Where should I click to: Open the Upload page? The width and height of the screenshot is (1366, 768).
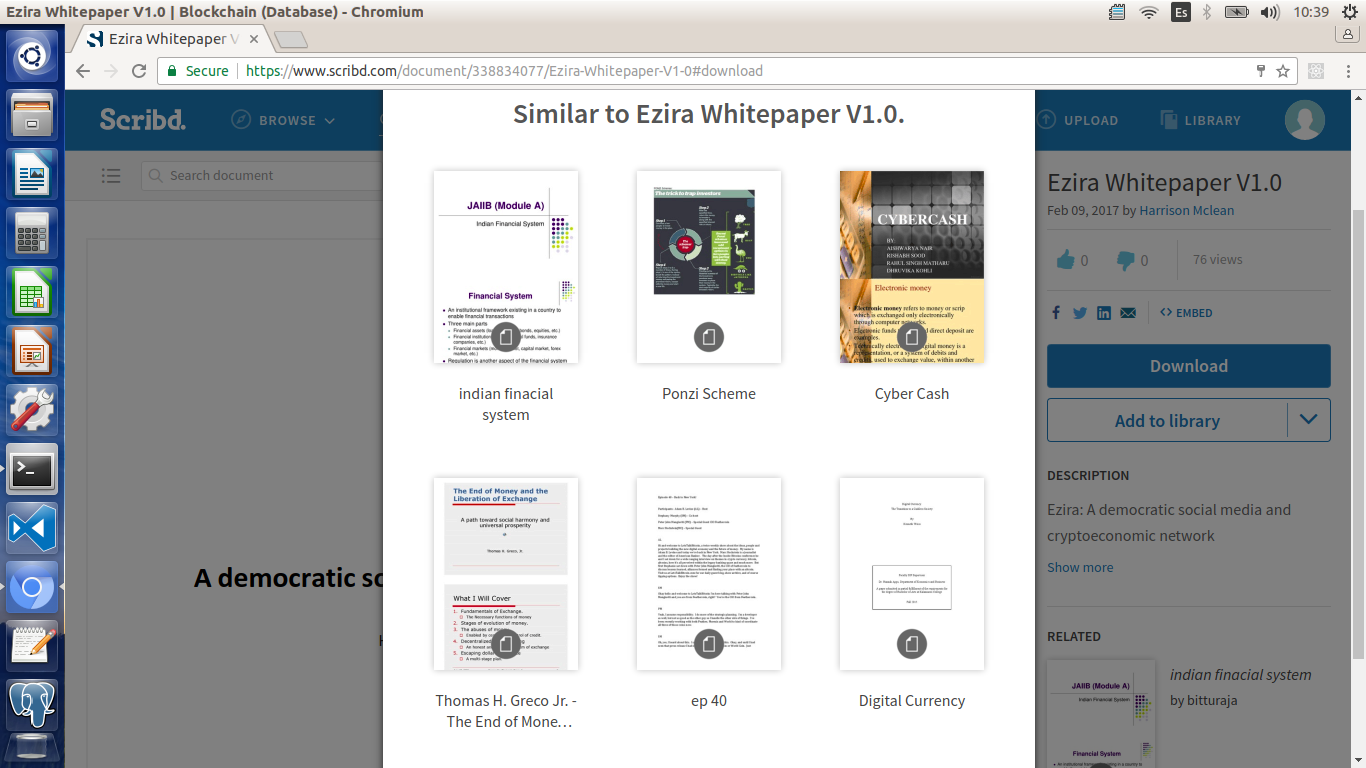click(1077, 120)
